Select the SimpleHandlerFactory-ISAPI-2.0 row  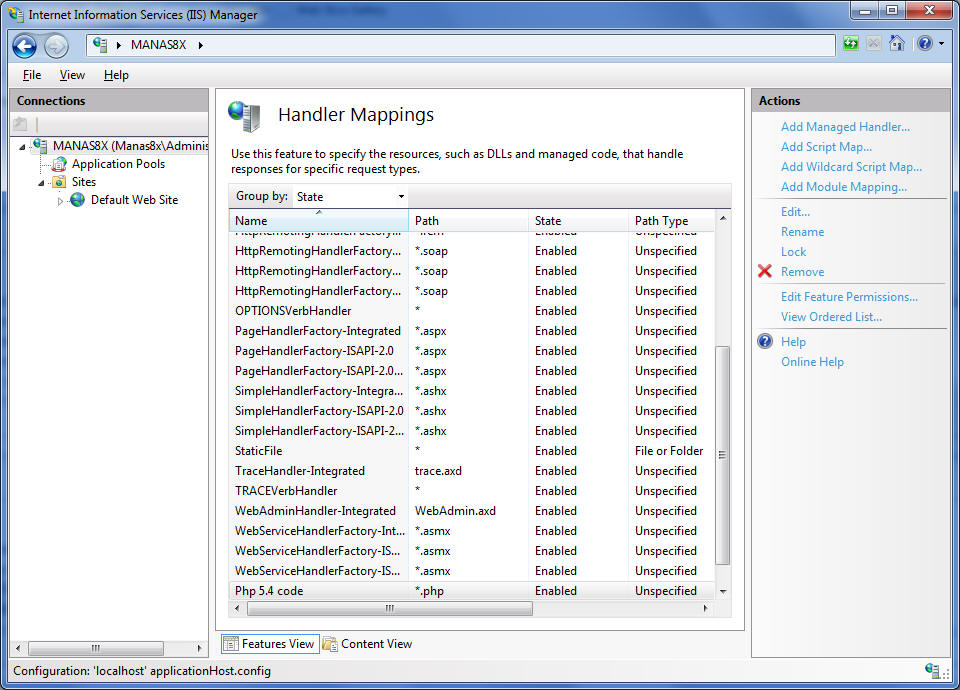pyautogui.click(x=471, y=411)
